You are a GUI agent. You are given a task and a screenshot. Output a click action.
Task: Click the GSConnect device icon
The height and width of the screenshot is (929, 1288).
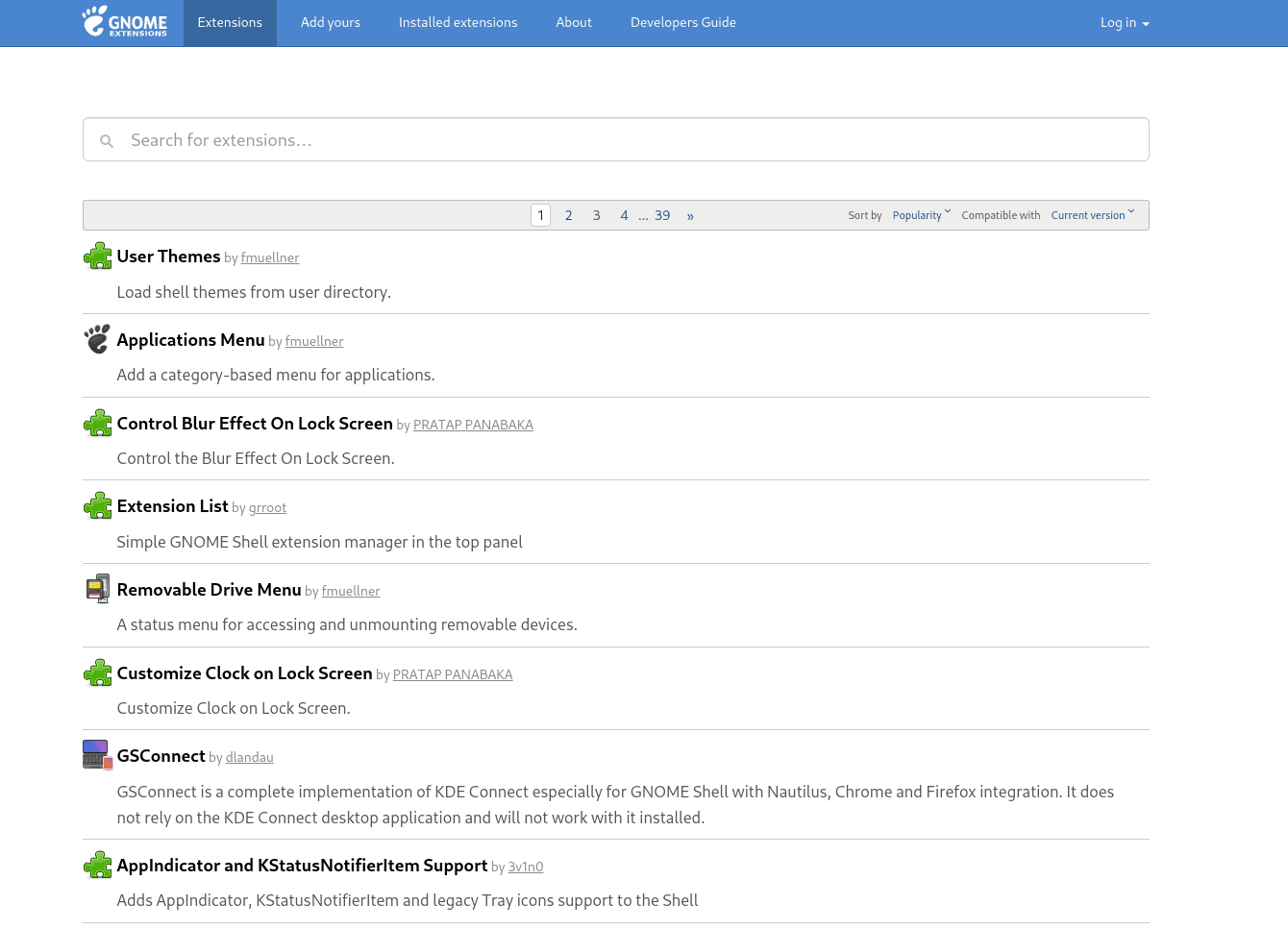pyautogui.click(x=97, y=755)
